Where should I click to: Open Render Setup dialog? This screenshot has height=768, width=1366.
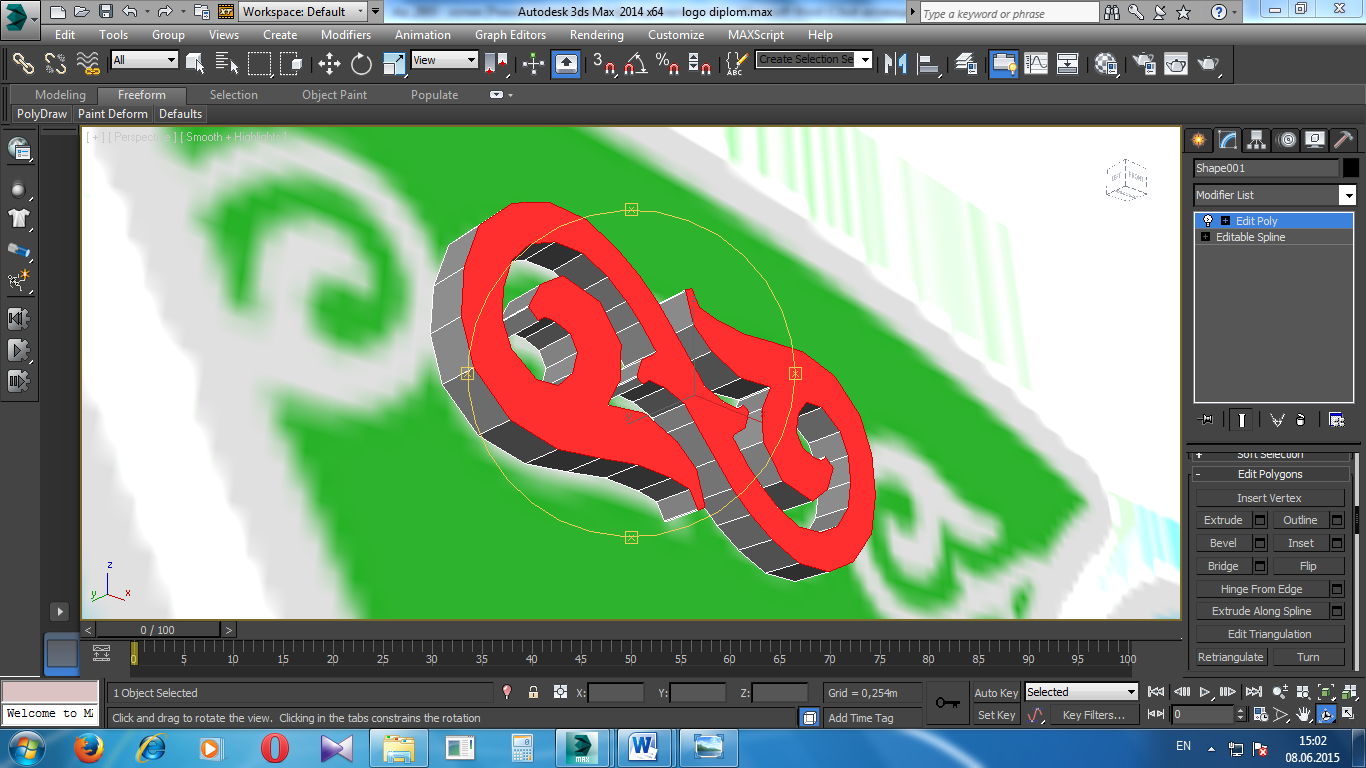1142,64
